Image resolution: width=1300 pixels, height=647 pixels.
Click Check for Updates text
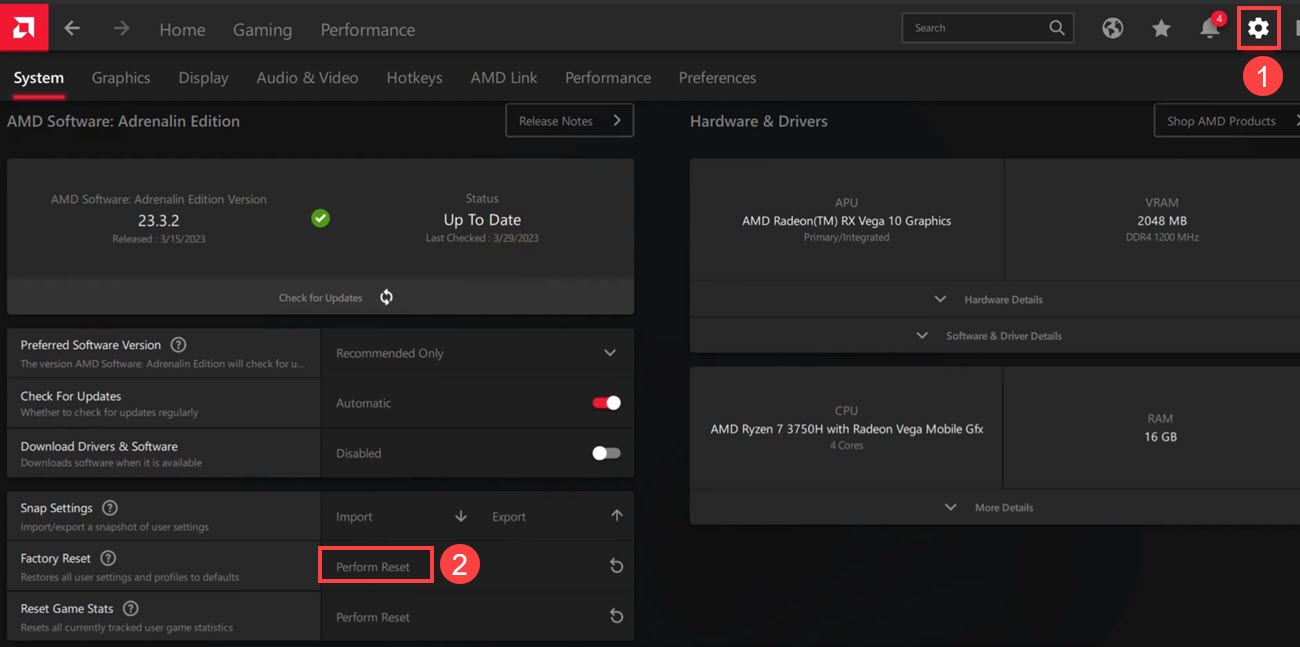point(320,298)
